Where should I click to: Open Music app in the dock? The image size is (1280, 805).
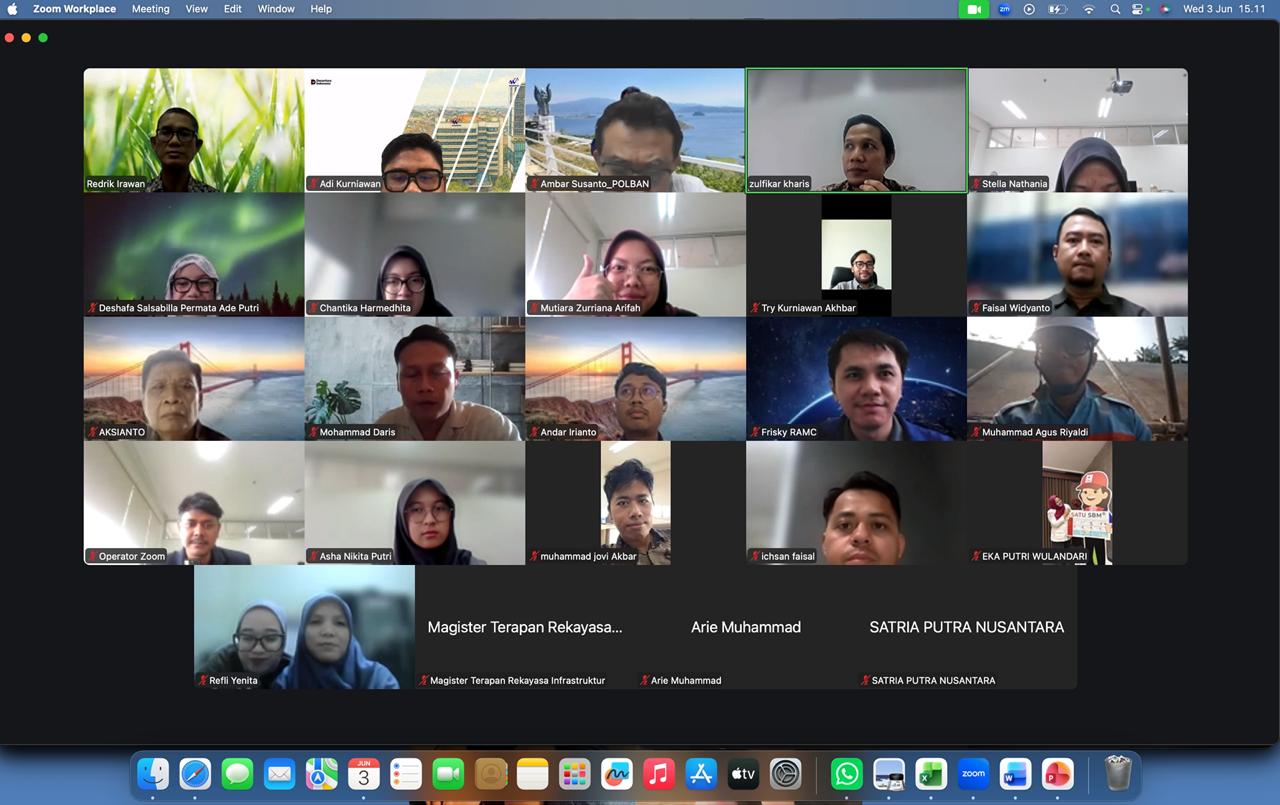click(x=659, y=774)
